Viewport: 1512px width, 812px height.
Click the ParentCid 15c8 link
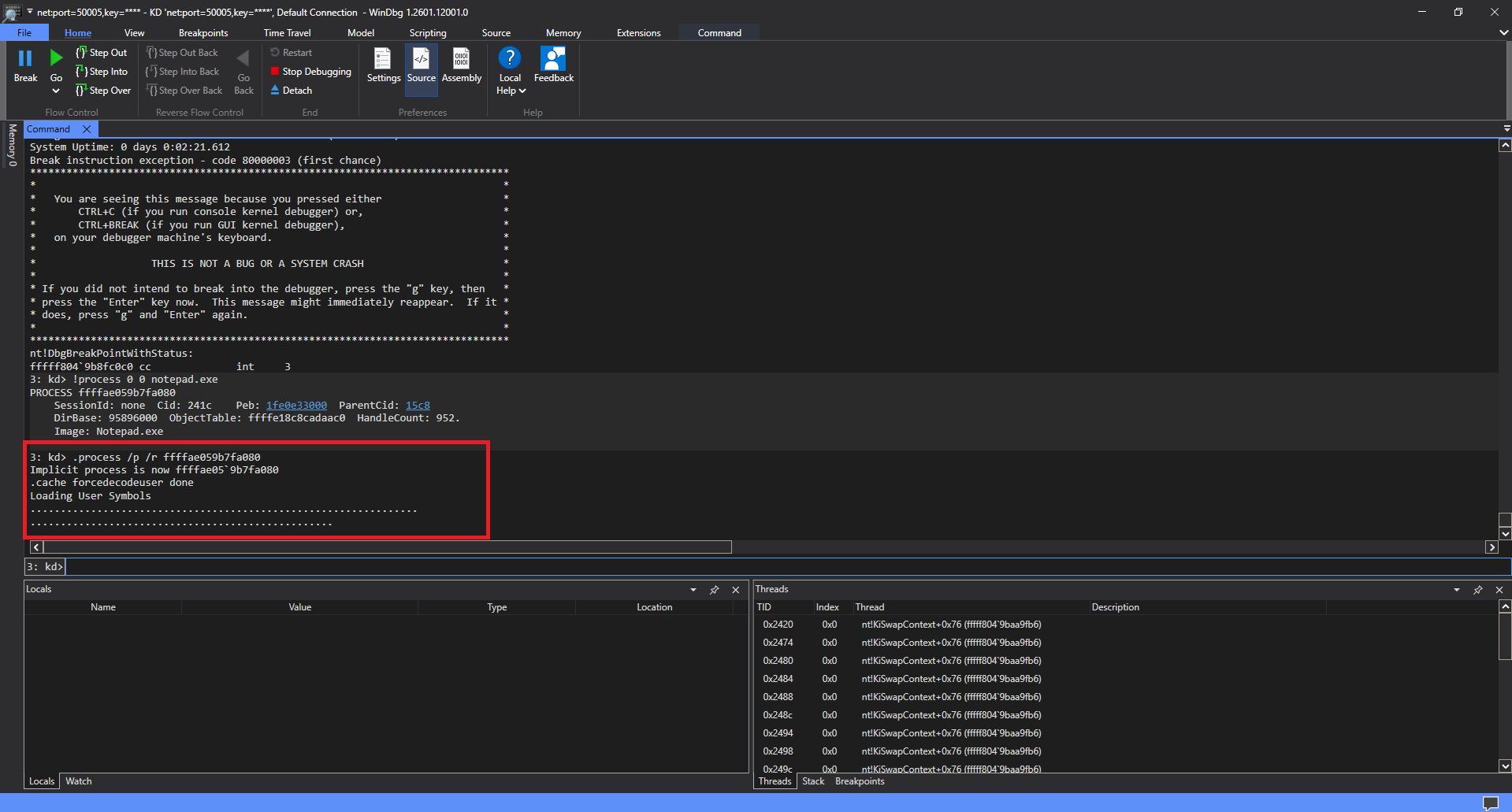click(x=418, y=406)
